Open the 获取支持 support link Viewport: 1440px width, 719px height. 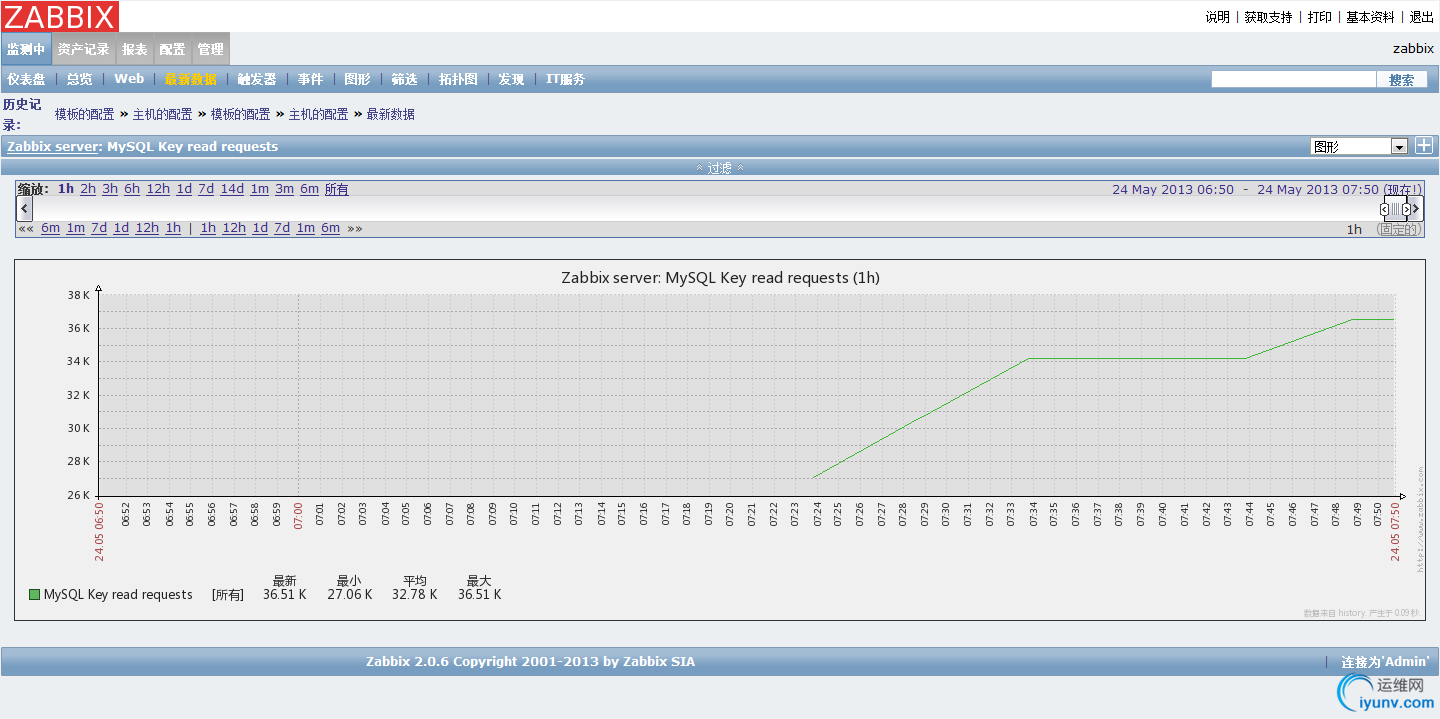[1268, 17]
